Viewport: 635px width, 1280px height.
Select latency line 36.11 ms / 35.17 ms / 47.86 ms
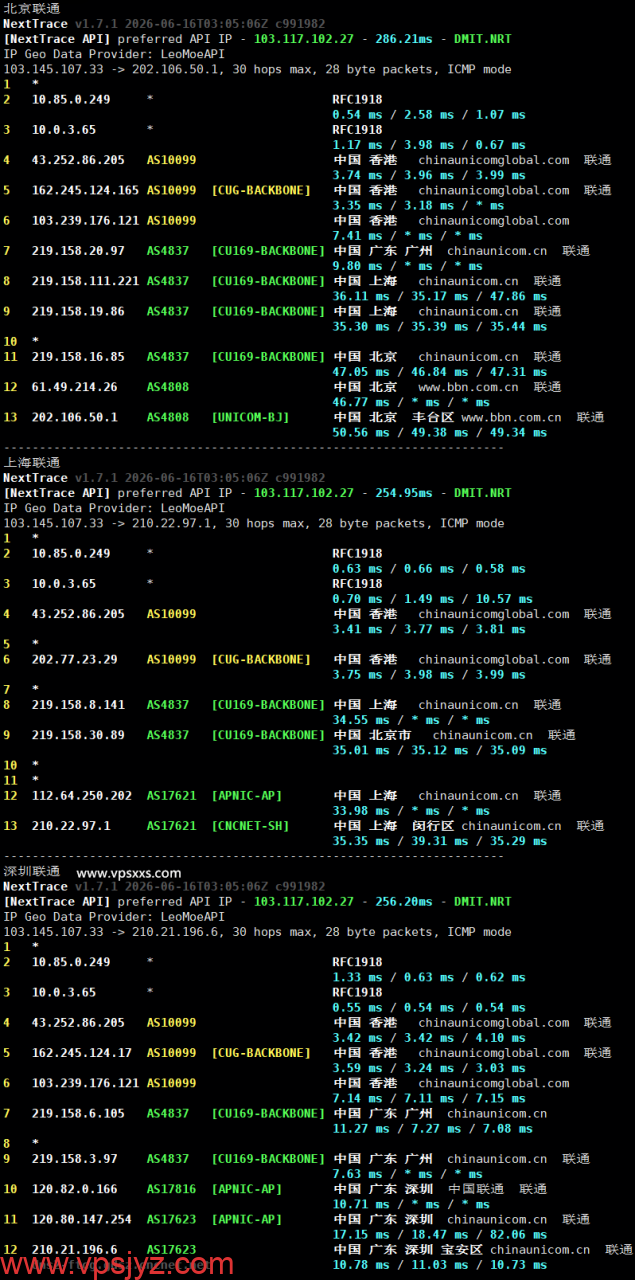tap(440, 296)
